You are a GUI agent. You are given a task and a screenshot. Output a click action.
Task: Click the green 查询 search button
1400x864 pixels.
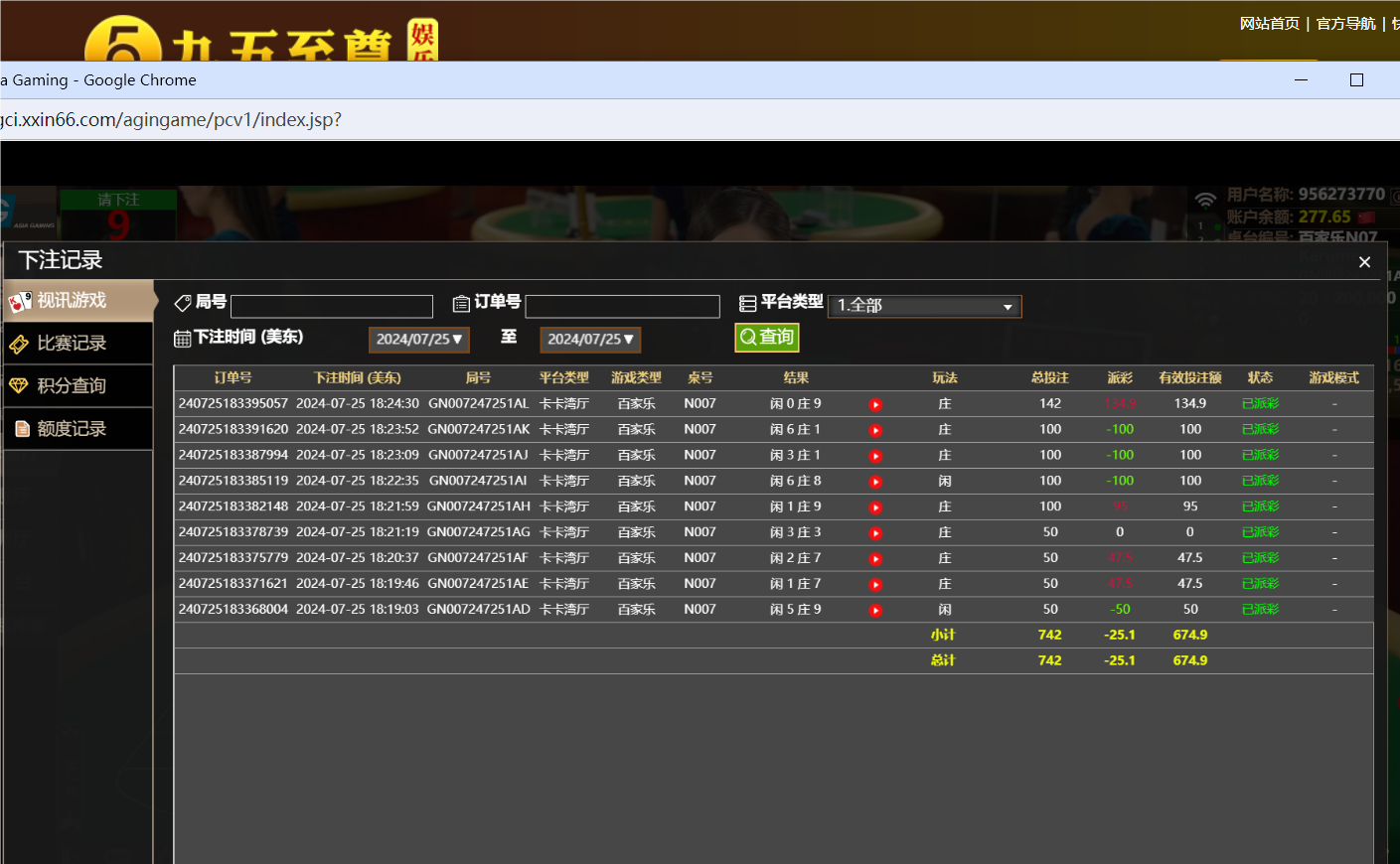(x=766, y=338)
